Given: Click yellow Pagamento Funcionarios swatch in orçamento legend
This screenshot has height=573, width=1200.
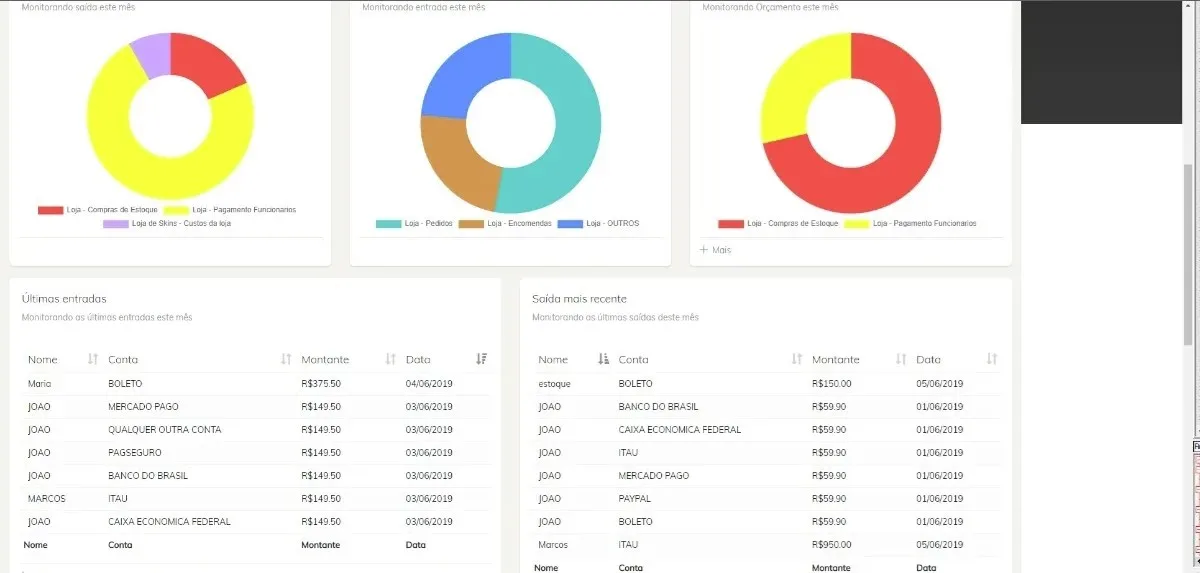Looking at the screenshot, I should pyautogui.click(x=856, y=224).
